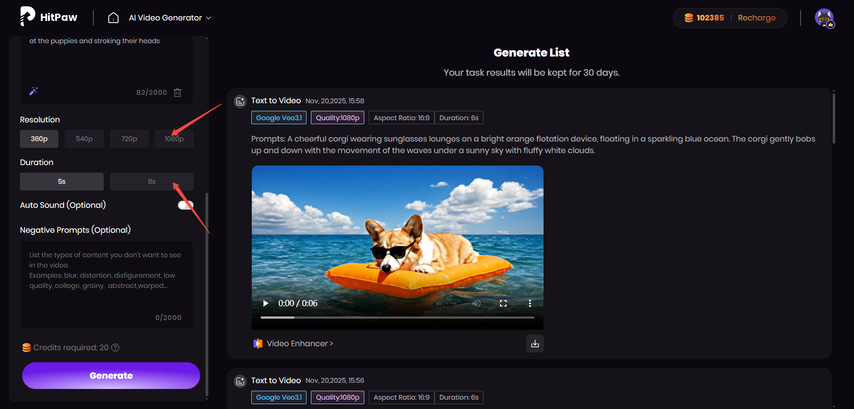Select 540p resolution
Viewport: 854px width, 409px height.
coord(84,139)
